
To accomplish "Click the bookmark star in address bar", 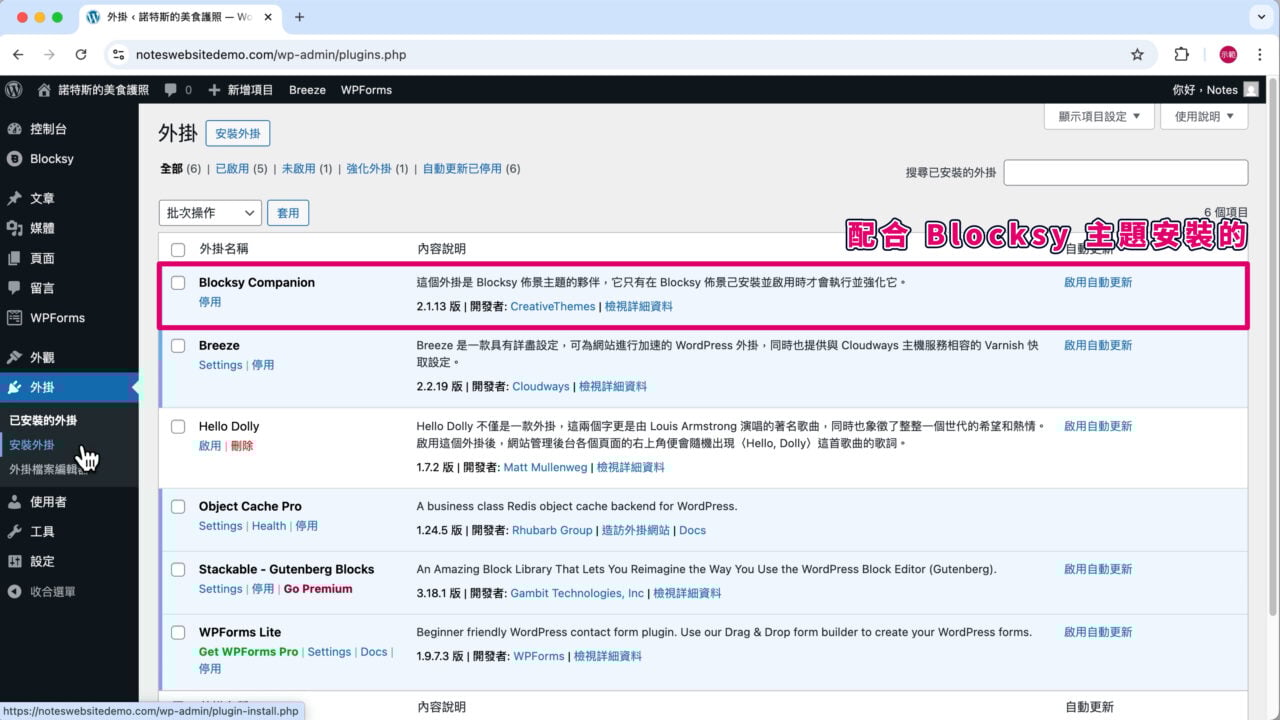I will [1137, 55].
